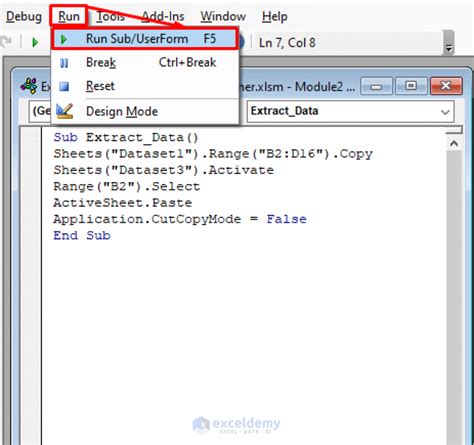Choose Break in the Run menu
Viewport: 474px width, 445px height.
[x=144, y=63]
